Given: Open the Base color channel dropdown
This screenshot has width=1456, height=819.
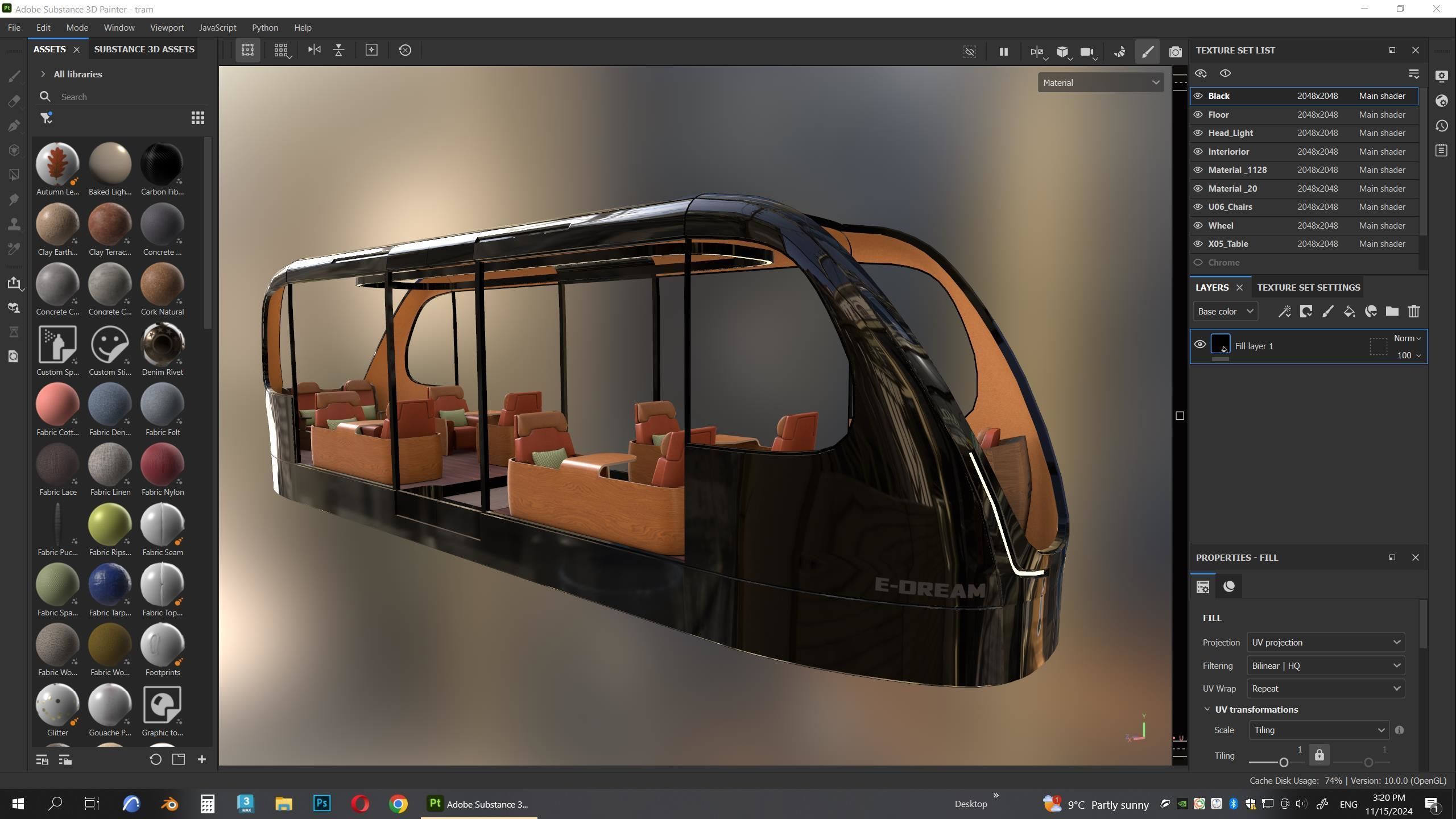Looking at the screenshot, I should [x=1225, y=311].
